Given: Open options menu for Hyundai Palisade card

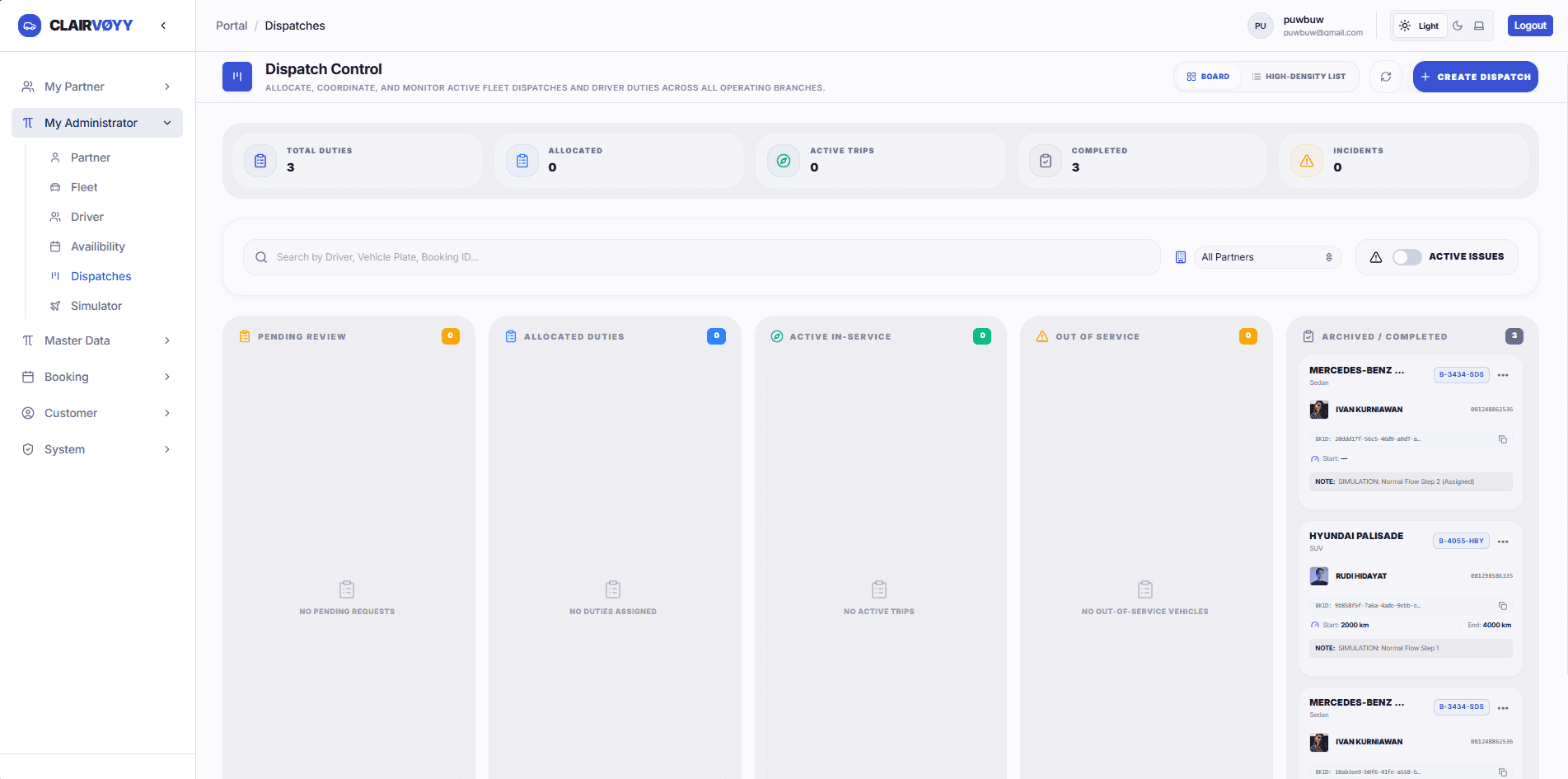Looking at the screenshot, I should [x=1503, y=542].
